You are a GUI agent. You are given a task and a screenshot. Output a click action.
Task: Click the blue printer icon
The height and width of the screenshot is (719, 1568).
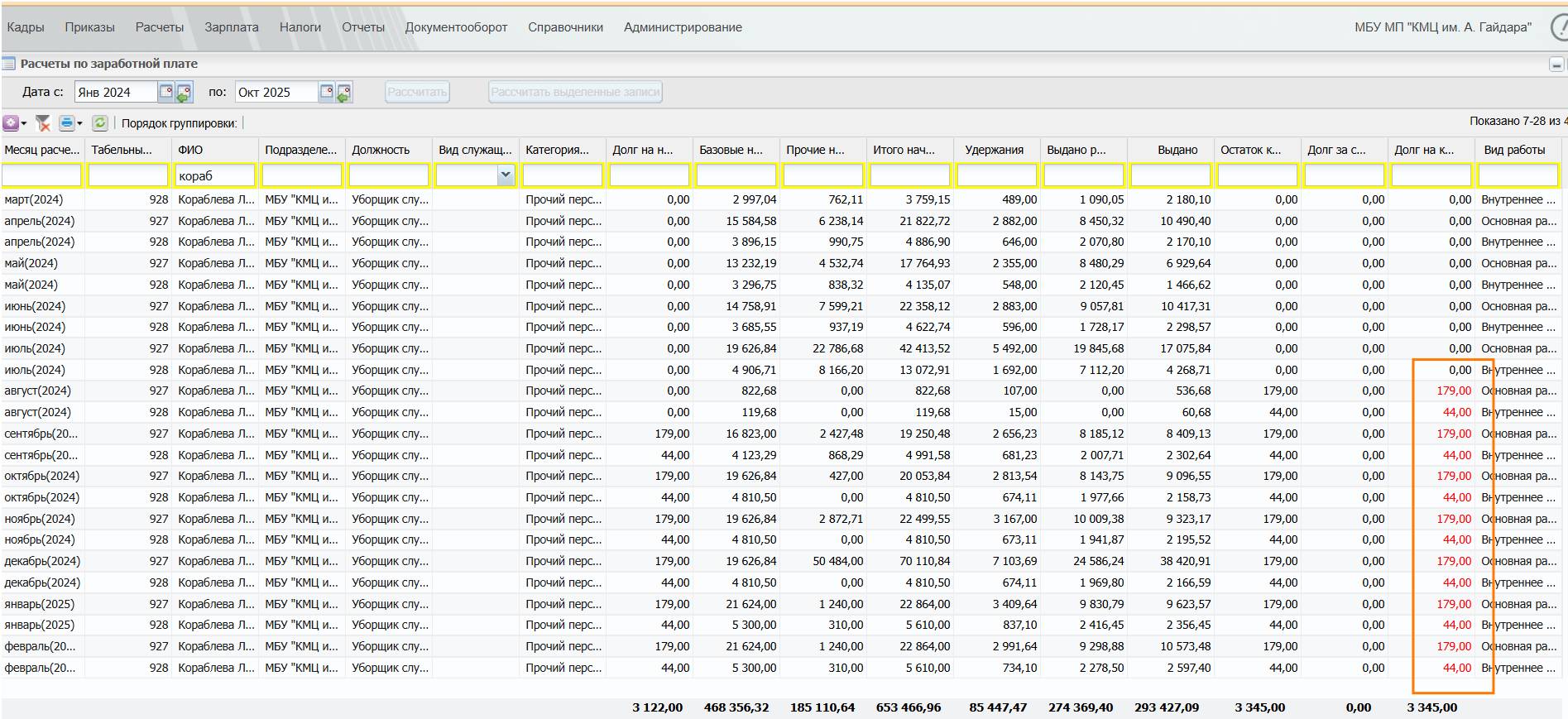[x=66, y=123]
